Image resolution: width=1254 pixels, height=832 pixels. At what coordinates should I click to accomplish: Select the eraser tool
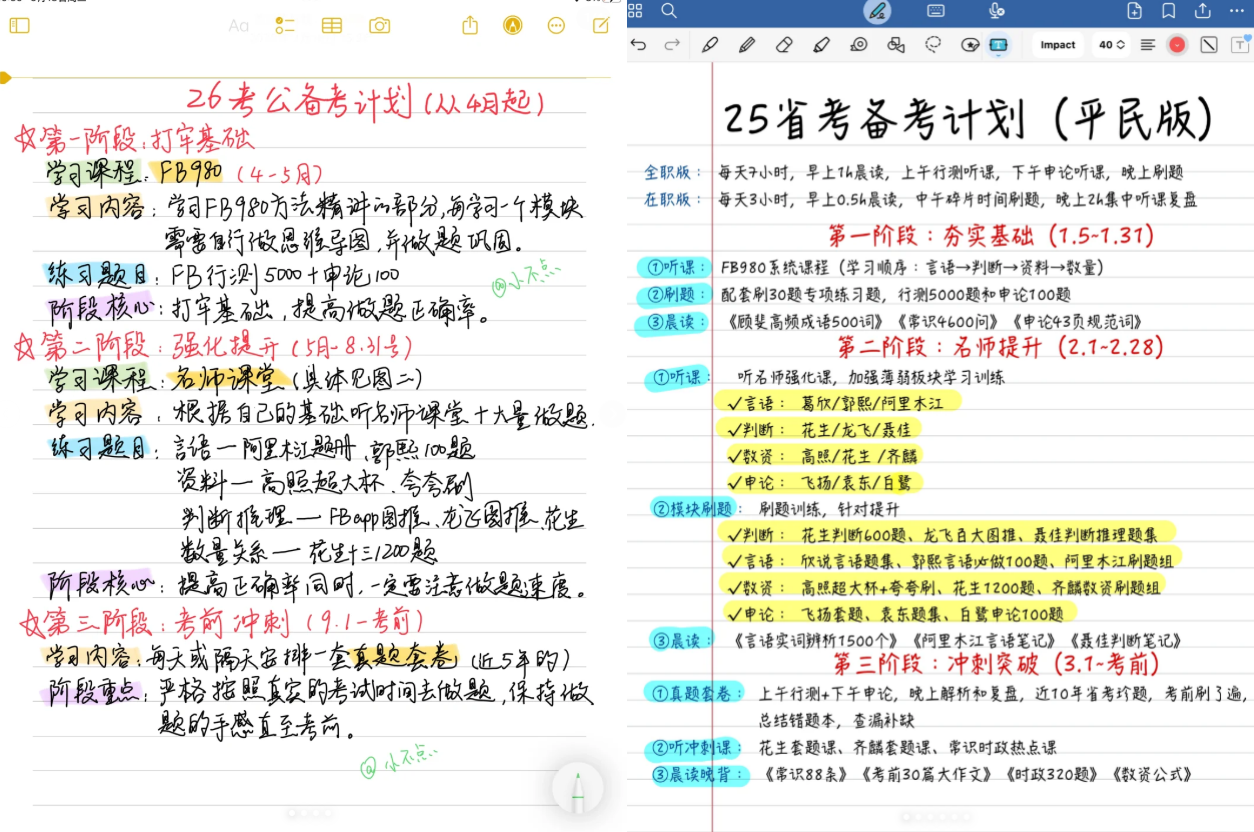(784, 44)
